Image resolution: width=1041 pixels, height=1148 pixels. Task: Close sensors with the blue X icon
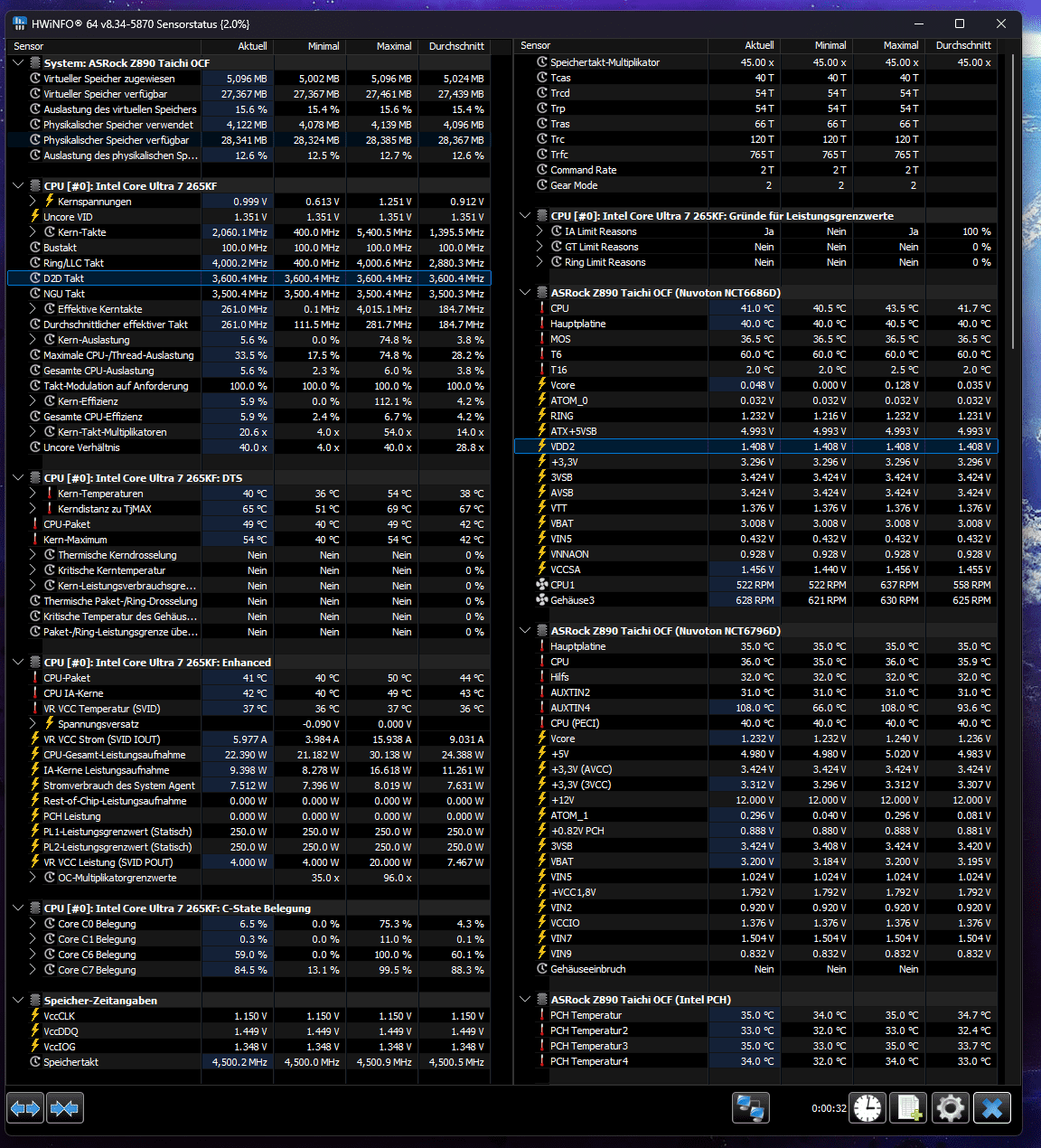992,1107
